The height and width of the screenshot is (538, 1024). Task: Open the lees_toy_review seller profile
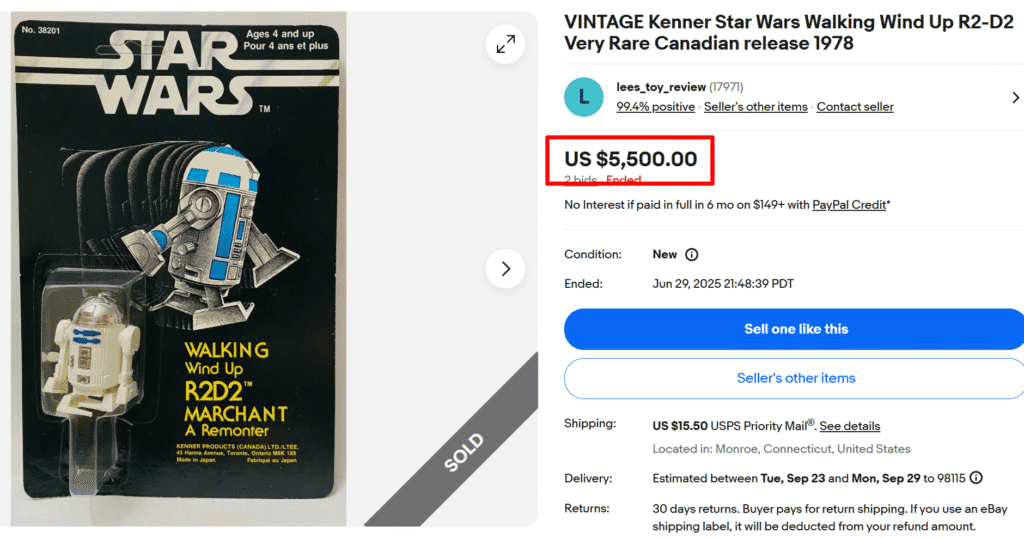(660, 87)
